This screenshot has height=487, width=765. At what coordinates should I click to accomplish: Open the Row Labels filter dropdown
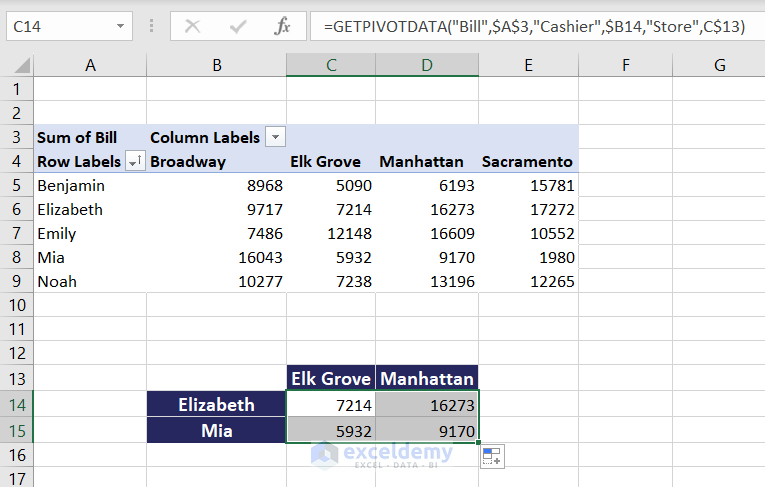[x=134, y=162]
